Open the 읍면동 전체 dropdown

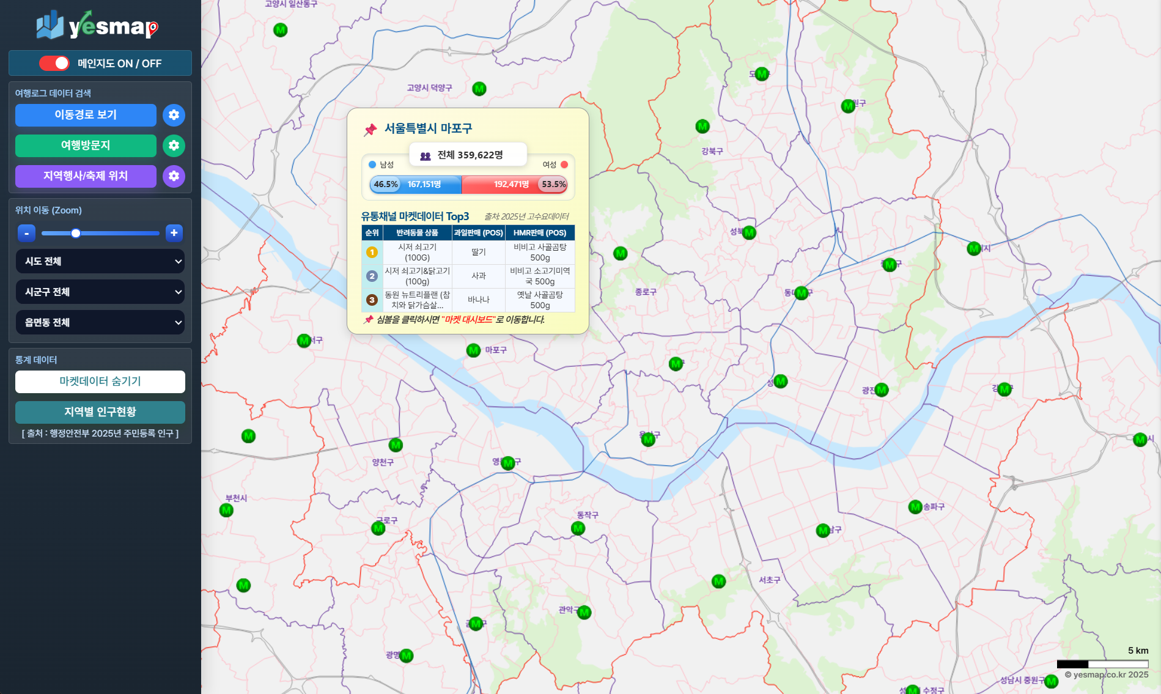click(x=100, y=323)
